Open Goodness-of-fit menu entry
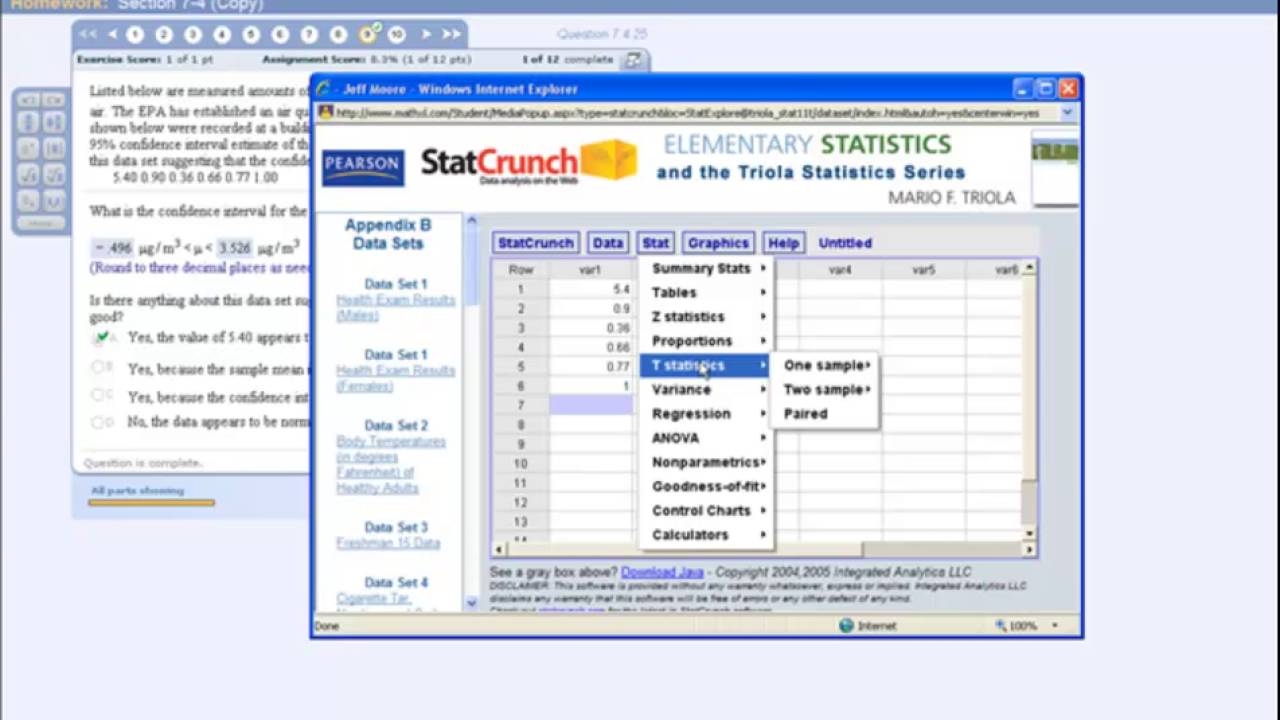This screenshot has height=720, width=1280. tap(706, 487)
